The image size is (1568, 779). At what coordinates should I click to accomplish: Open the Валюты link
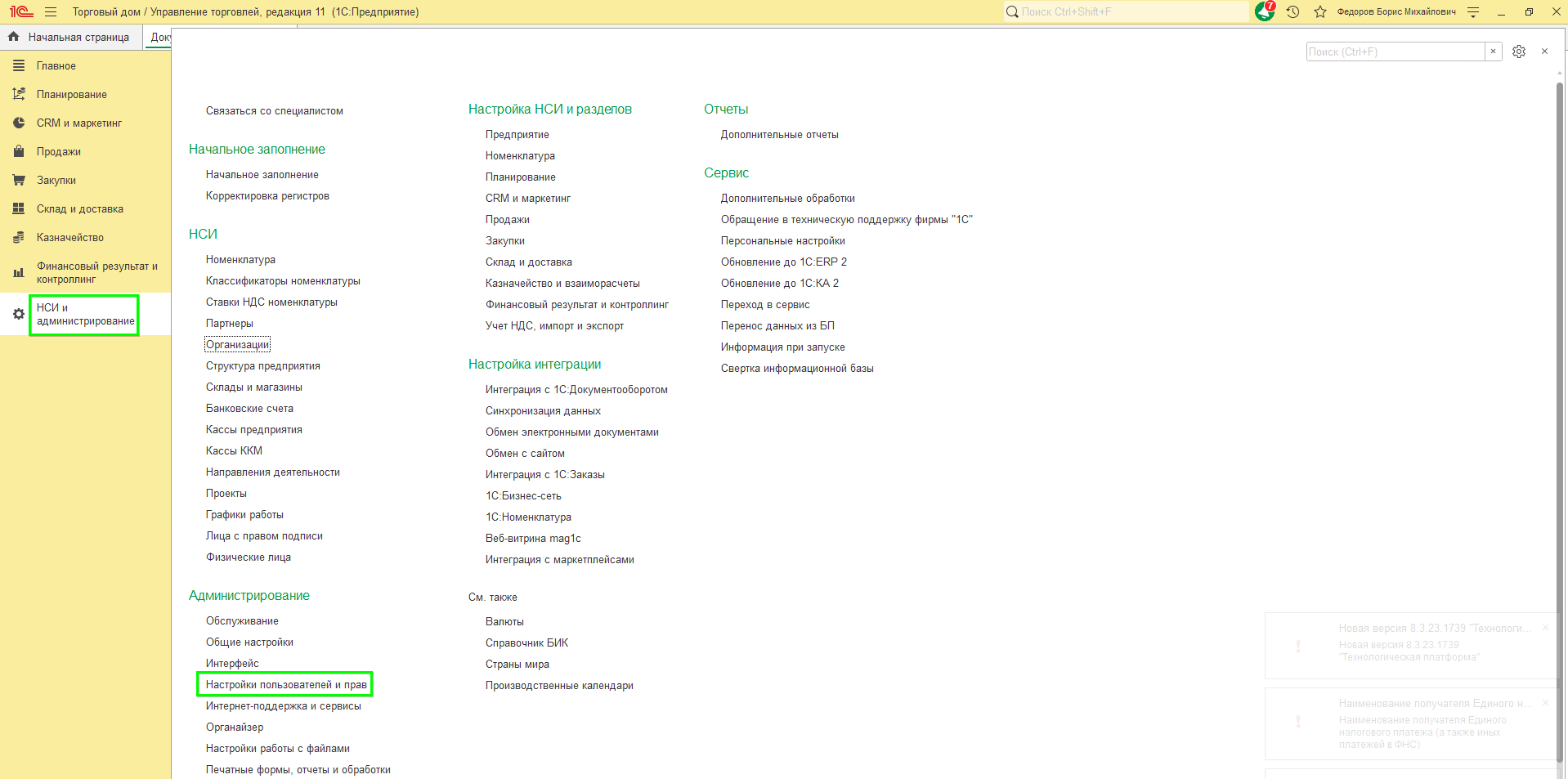(504, 622)
